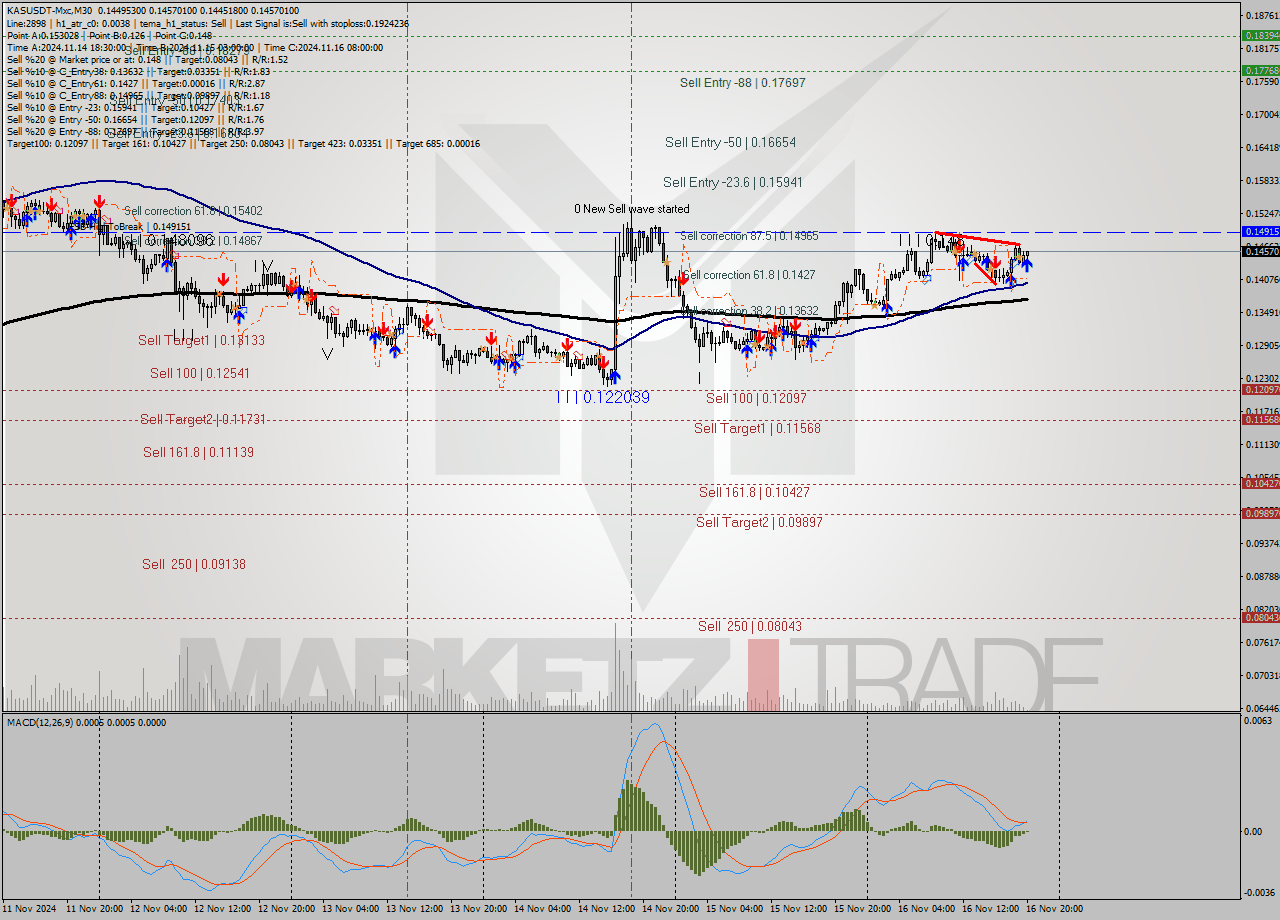Click the MACD(12,26,9) indicator label
The width and height of the screenshot is (1280, 920).
87,722
